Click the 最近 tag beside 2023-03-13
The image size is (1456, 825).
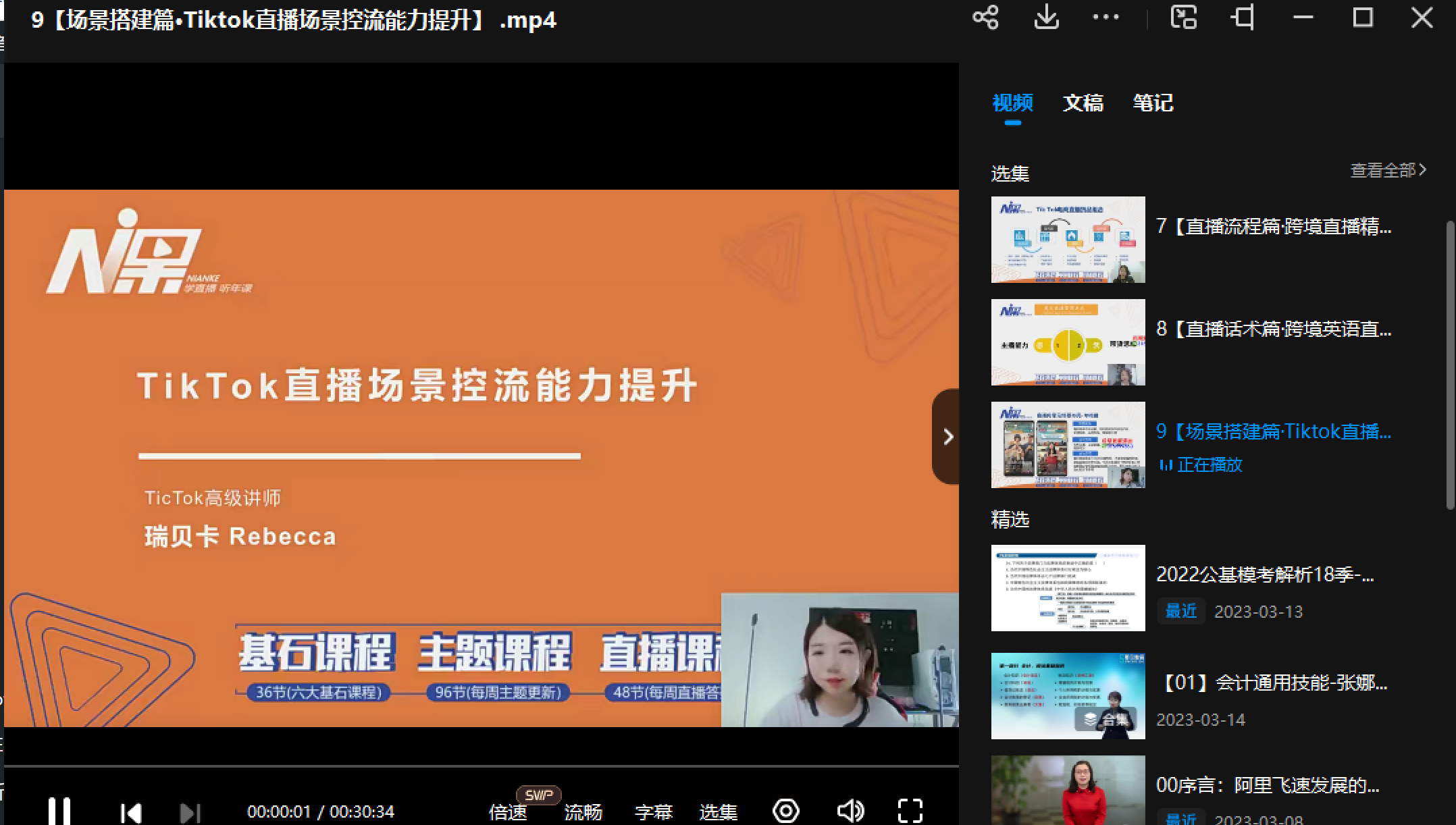[1180, 611]
